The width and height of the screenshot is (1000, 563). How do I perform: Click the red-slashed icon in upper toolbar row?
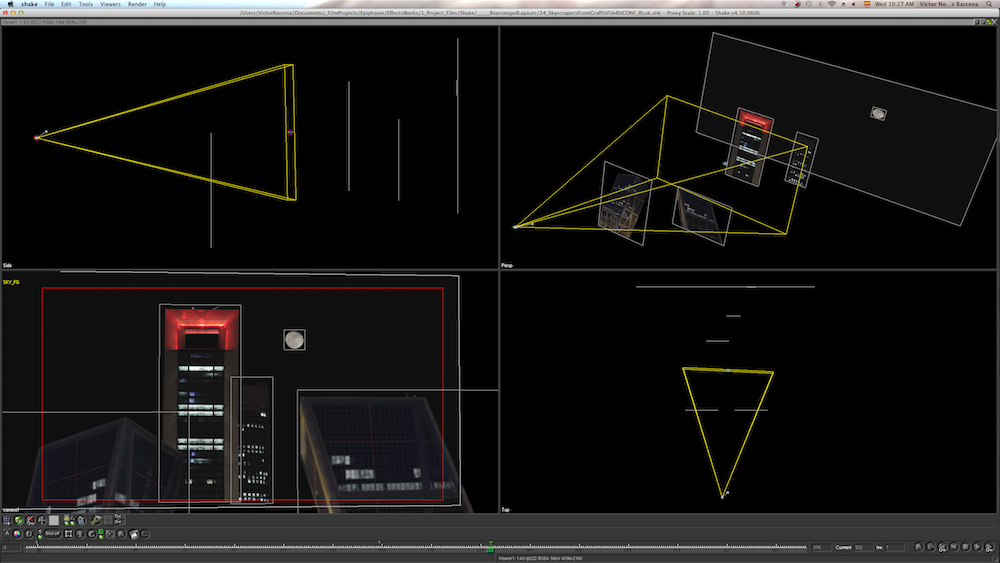click(x=30, y=520)
